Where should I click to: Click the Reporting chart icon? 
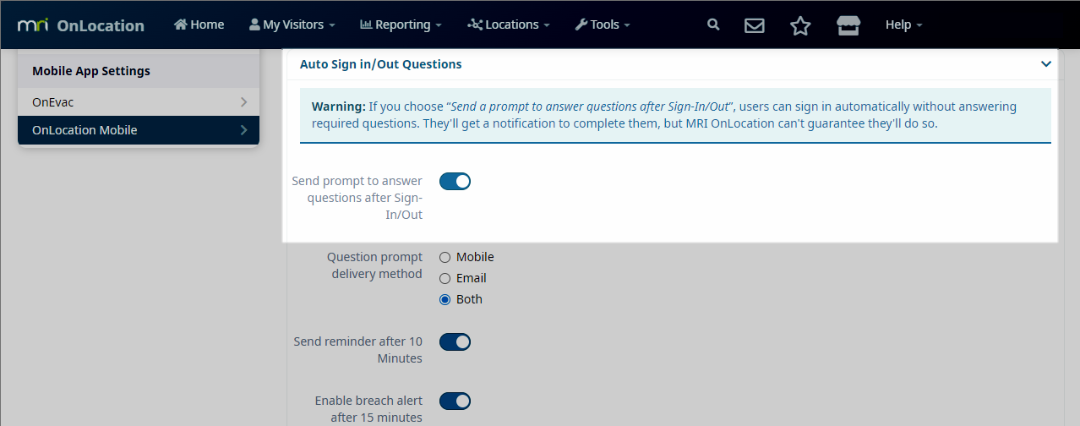pos(366,25)
